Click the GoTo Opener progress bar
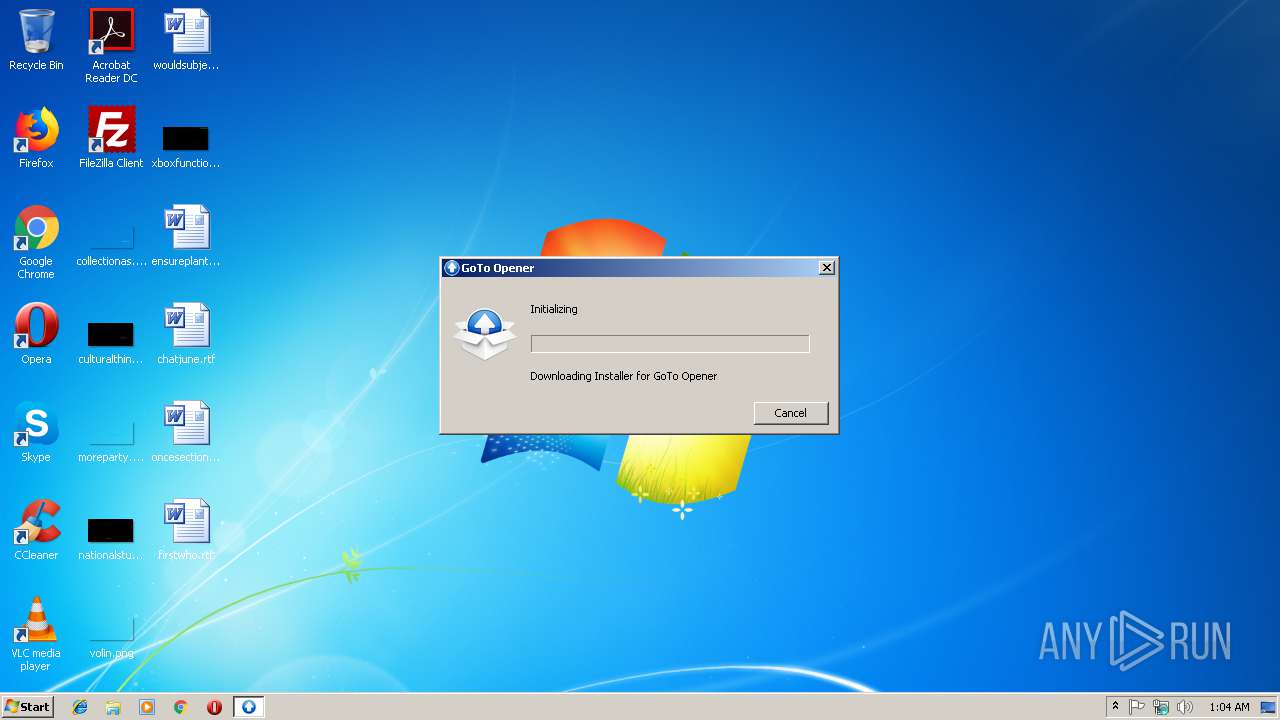 [x=669, y=344]
